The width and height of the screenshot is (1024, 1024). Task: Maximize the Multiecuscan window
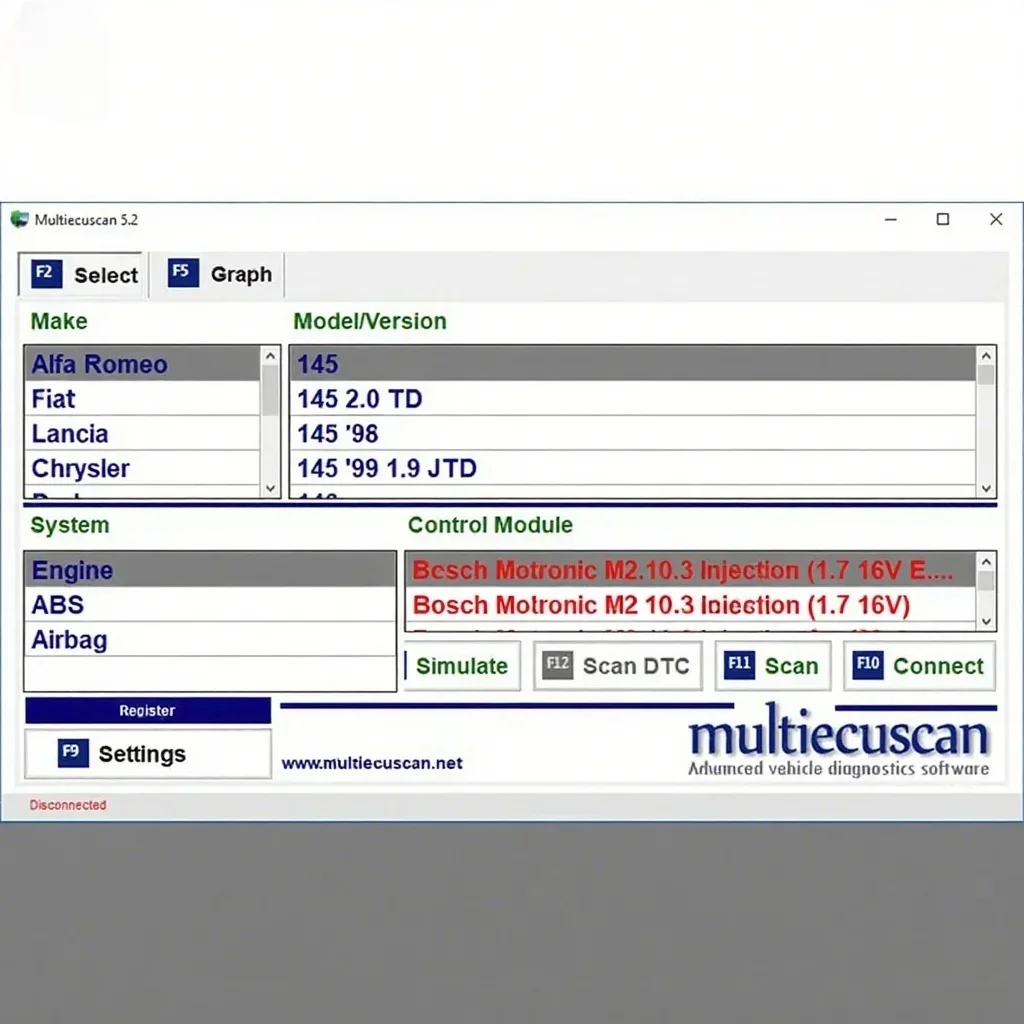pyautogui.click(x=942, y=219)
